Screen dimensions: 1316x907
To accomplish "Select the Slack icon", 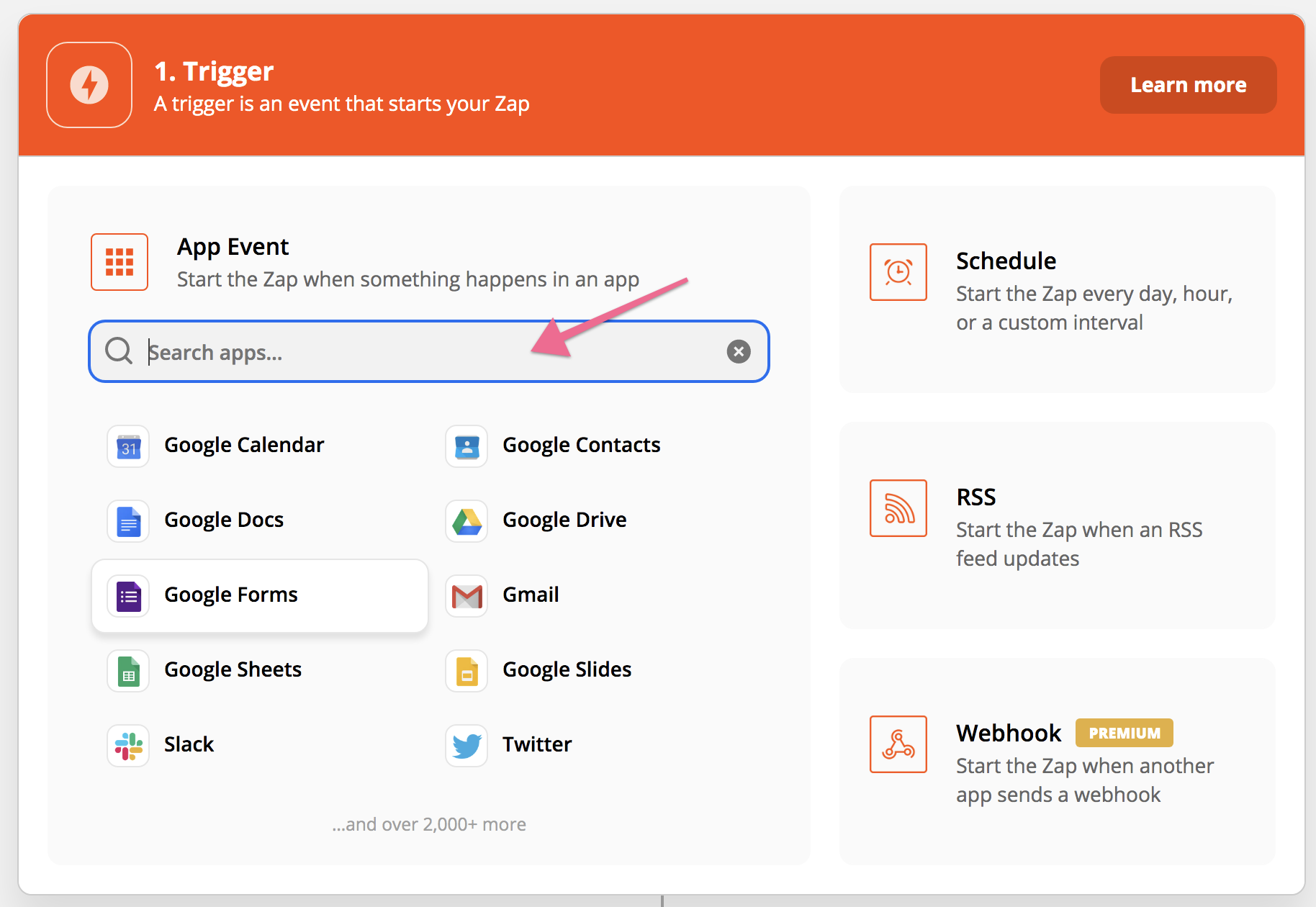I will [x=128, y=746].
